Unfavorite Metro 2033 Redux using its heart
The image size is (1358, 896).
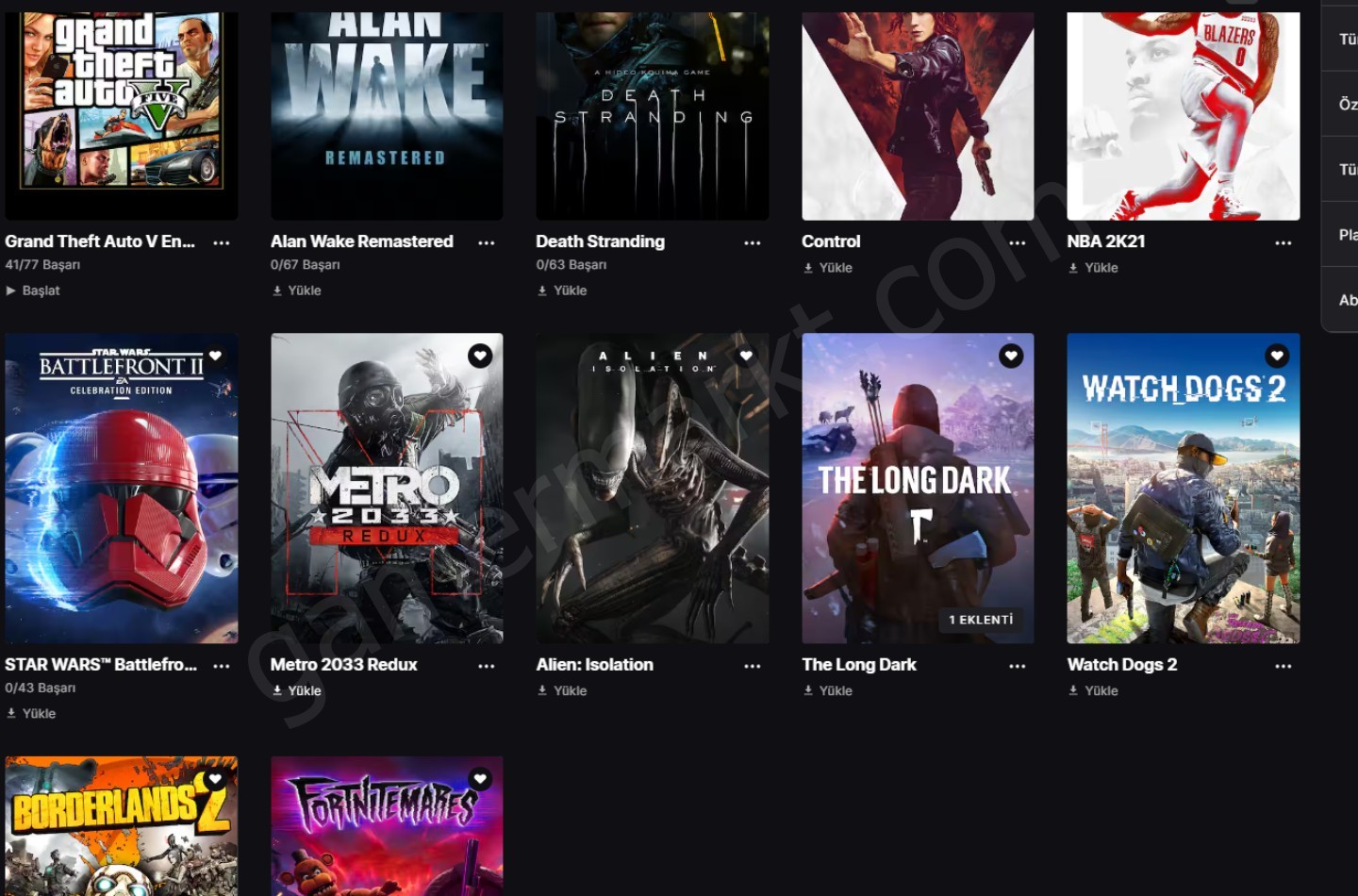click(x=480, y=356)
